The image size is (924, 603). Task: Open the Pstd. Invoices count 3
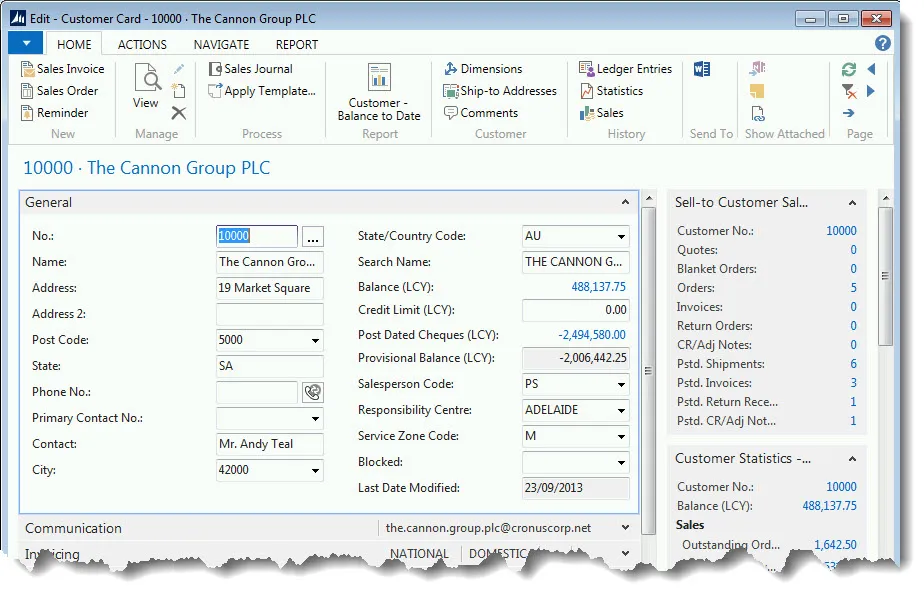pos(853,383)
